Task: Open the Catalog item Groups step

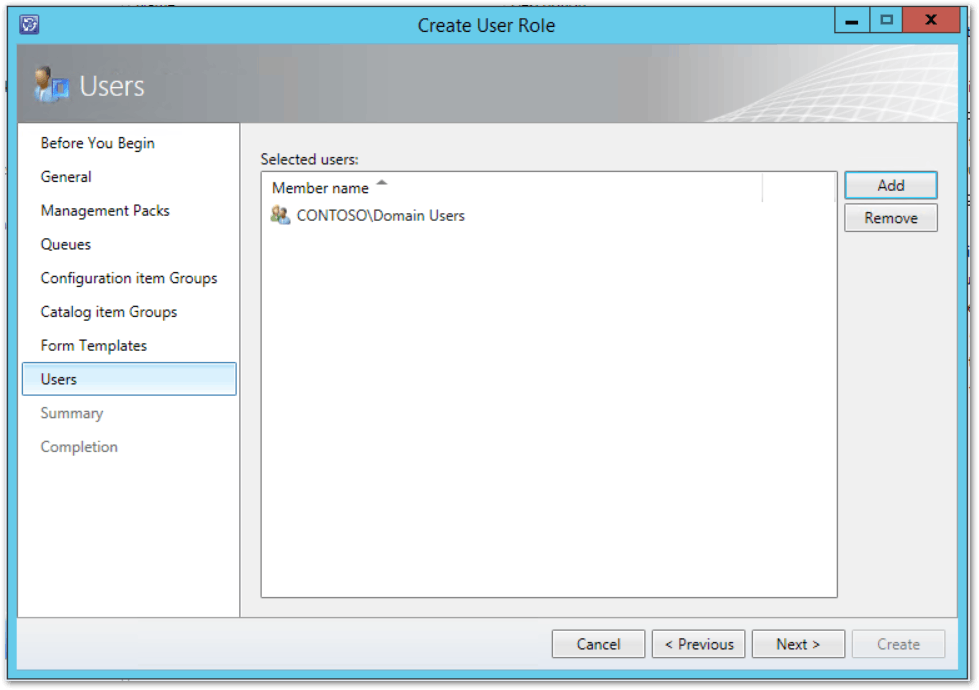Action: coord(109,312)
